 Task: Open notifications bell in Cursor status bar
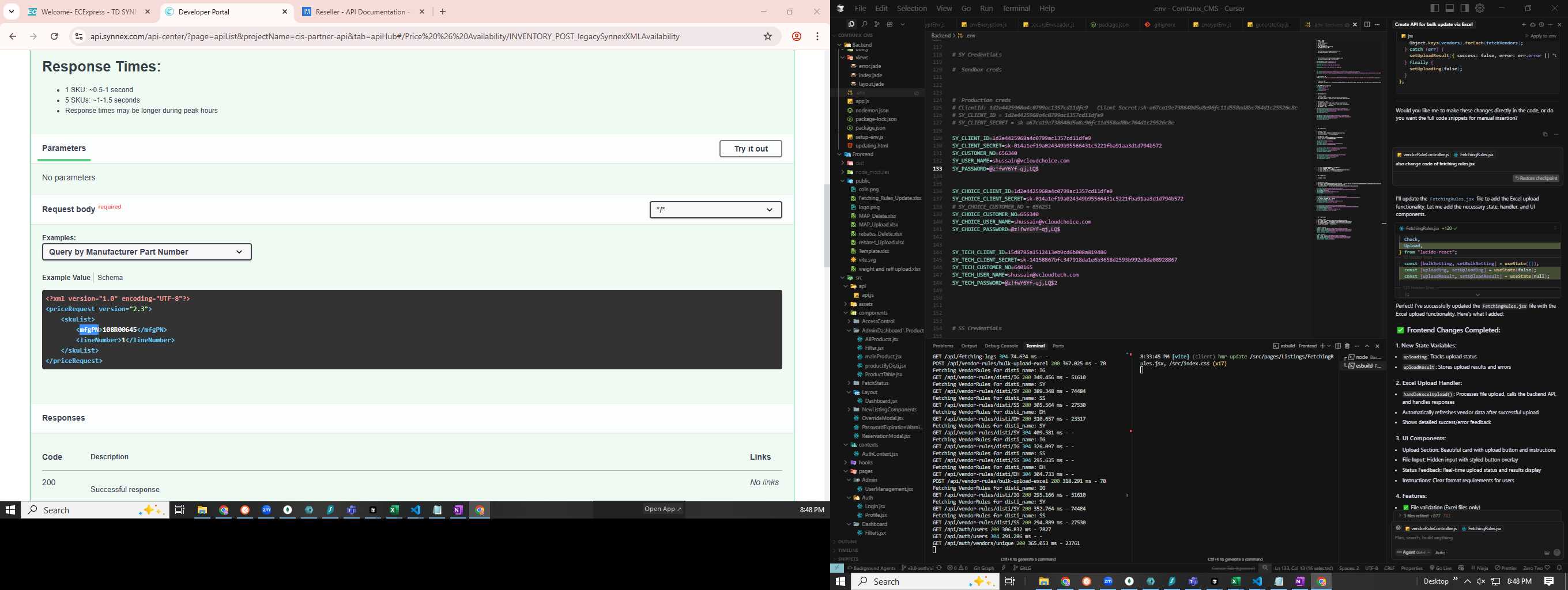pyautogui.click(x=1559, y=568)
